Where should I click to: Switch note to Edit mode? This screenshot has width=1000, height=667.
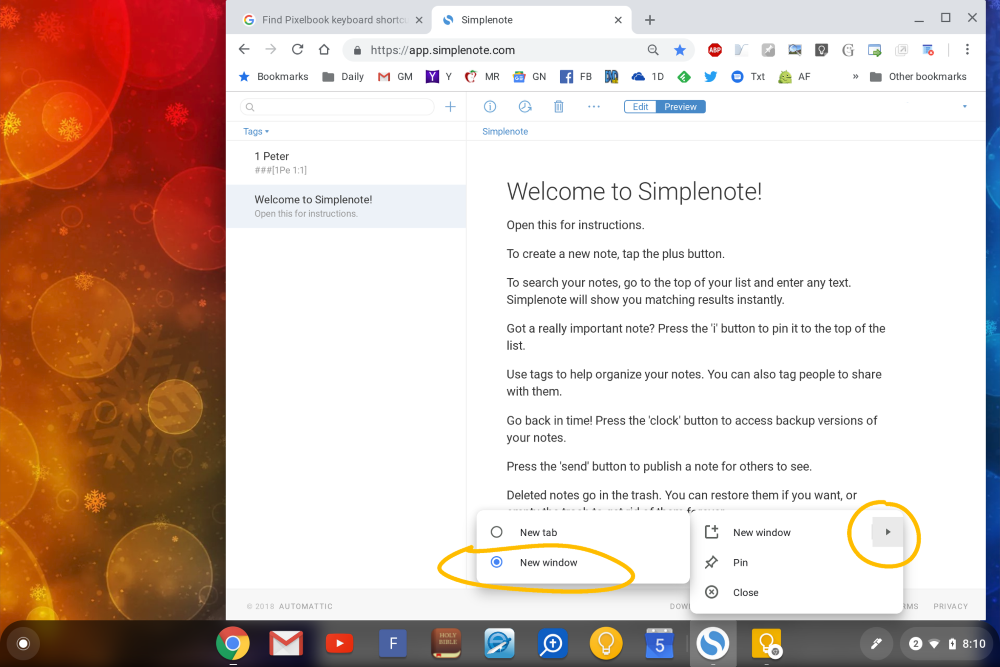tap(640, 106)
